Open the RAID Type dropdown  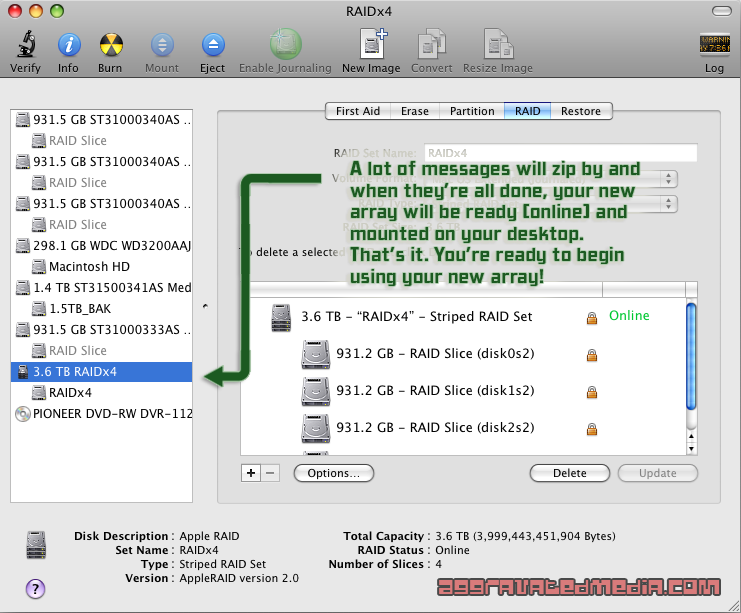[x=551, y=204]
